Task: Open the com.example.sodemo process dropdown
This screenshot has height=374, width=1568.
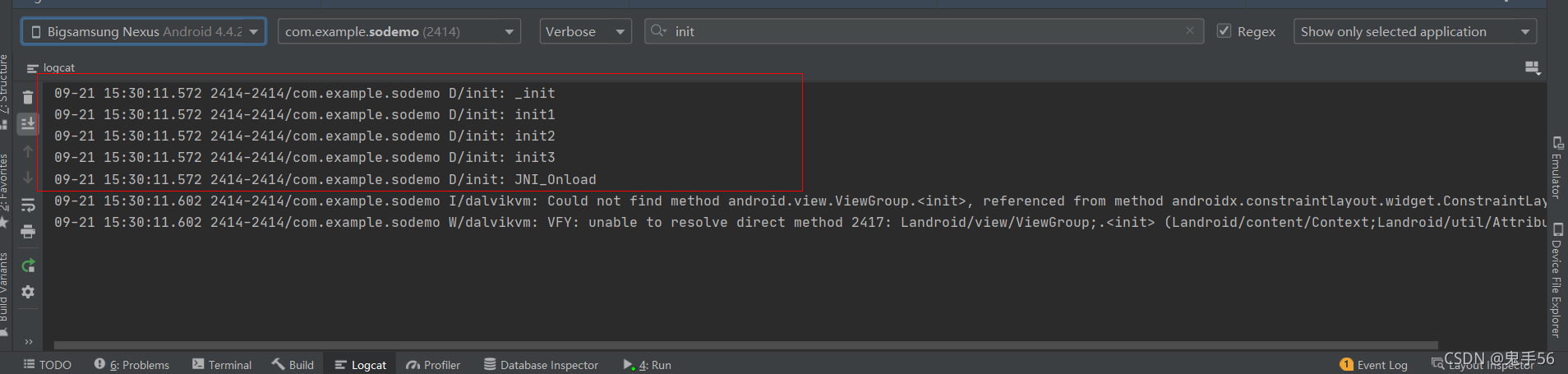Action: [399, 31]
